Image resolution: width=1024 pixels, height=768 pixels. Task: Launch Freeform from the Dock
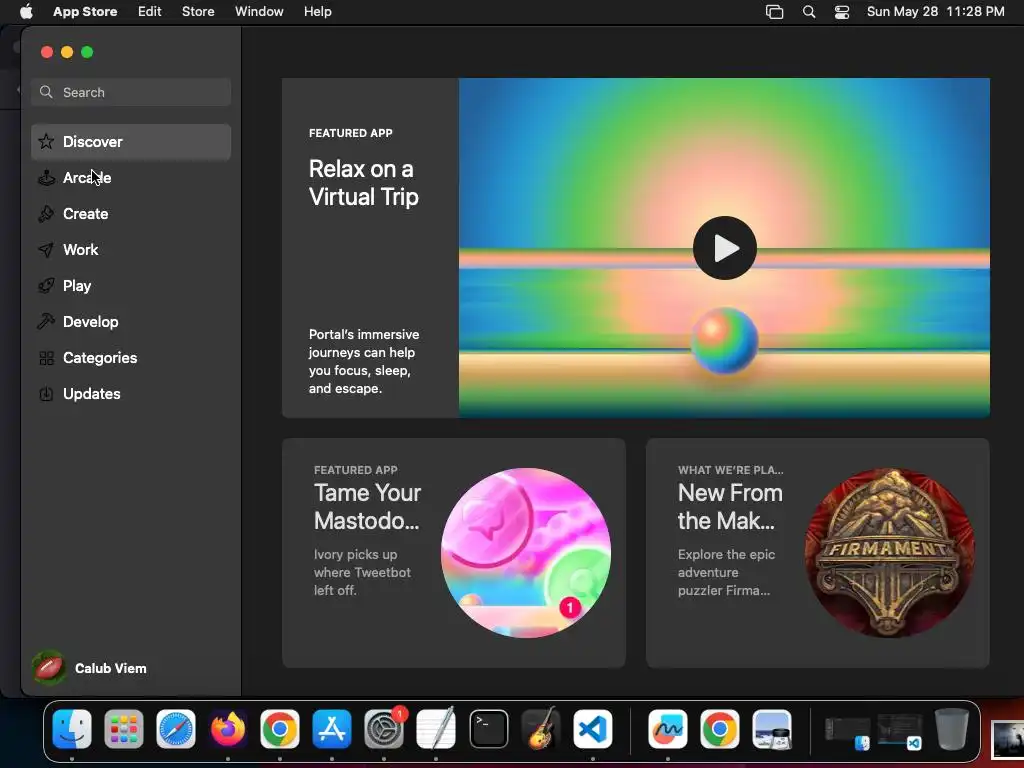click(667, 729)
